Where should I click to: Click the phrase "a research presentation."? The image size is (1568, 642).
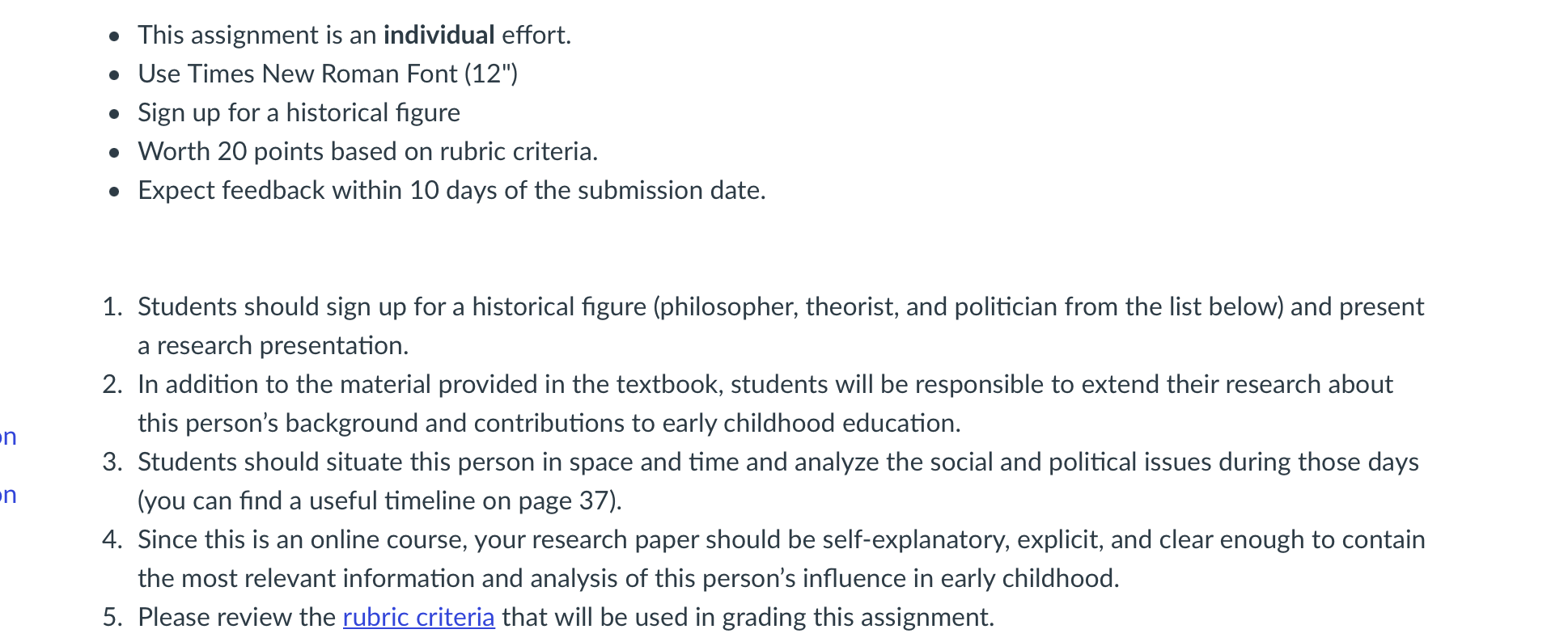(x=273, y=345)
